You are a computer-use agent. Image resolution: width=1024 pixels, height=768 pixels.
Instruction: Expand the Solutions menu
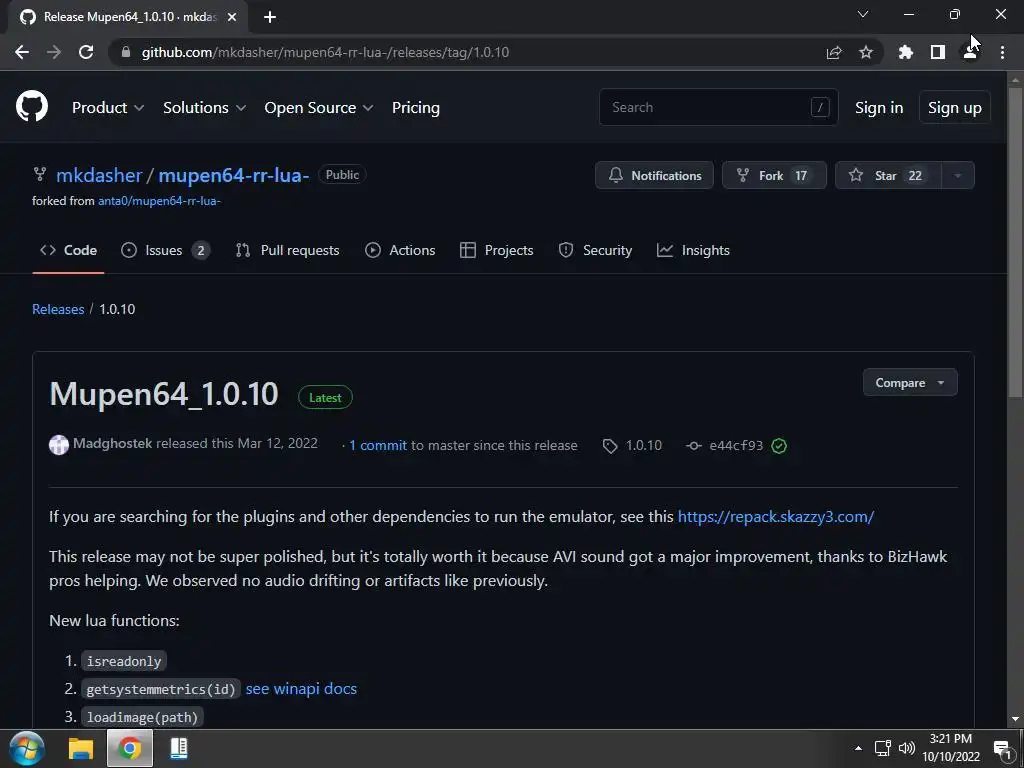pos(204,108)
